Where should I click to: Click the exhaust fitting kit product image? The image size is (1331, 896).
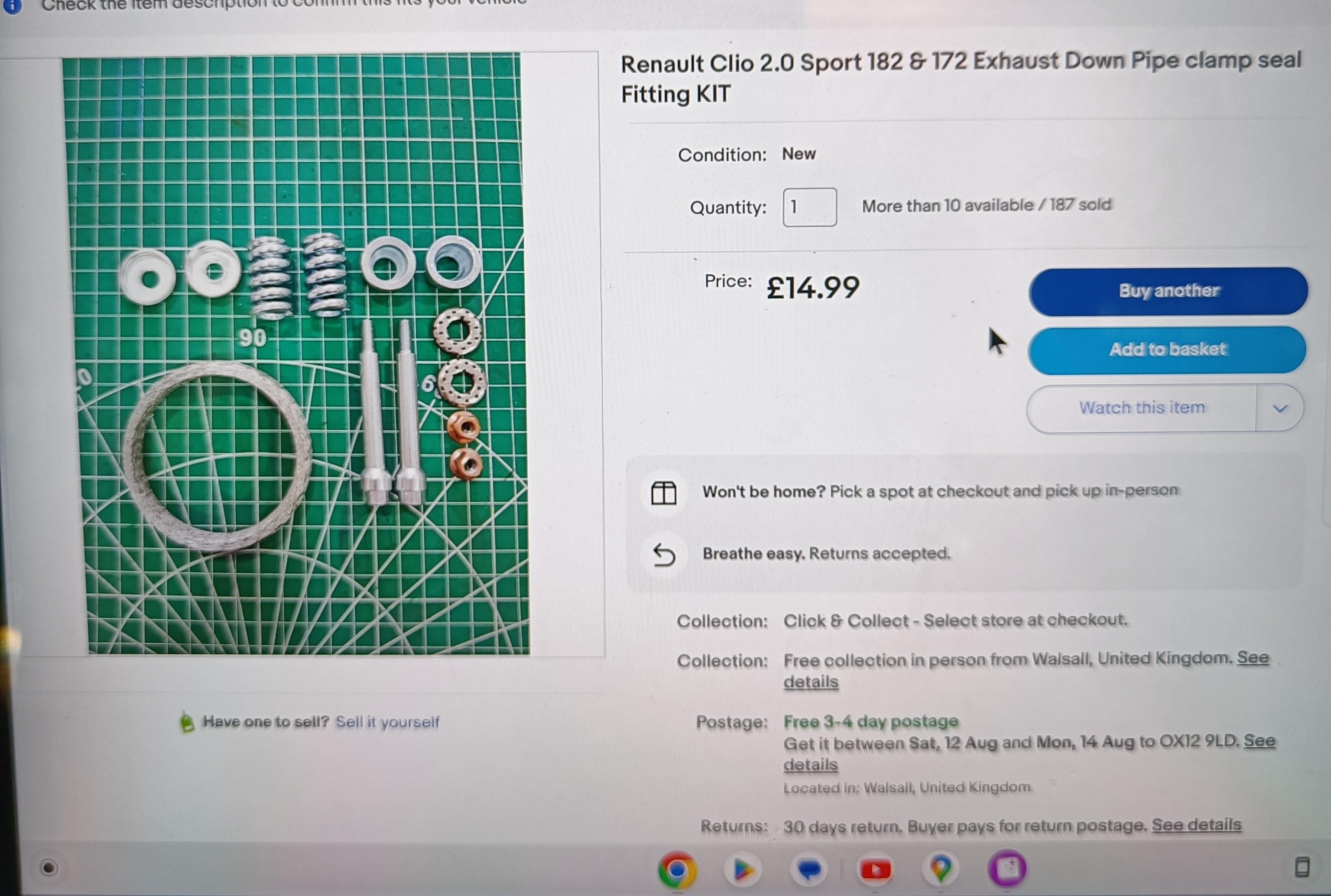[297, 354]
